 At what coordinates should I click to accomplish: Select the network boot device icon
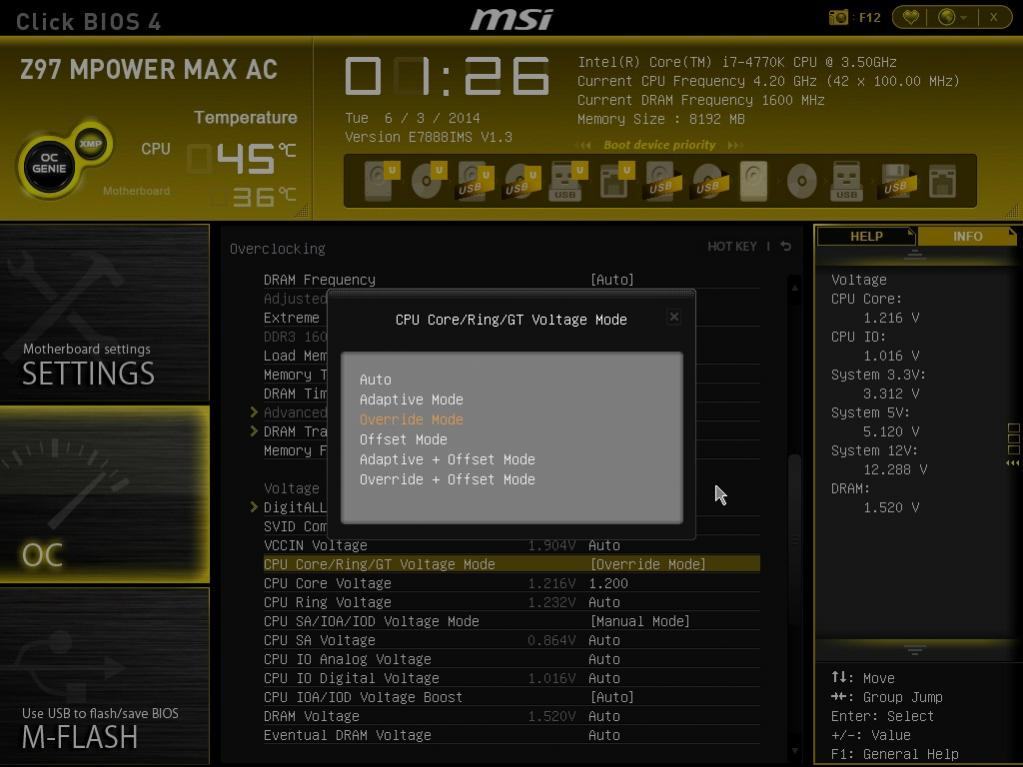(943, 181)
